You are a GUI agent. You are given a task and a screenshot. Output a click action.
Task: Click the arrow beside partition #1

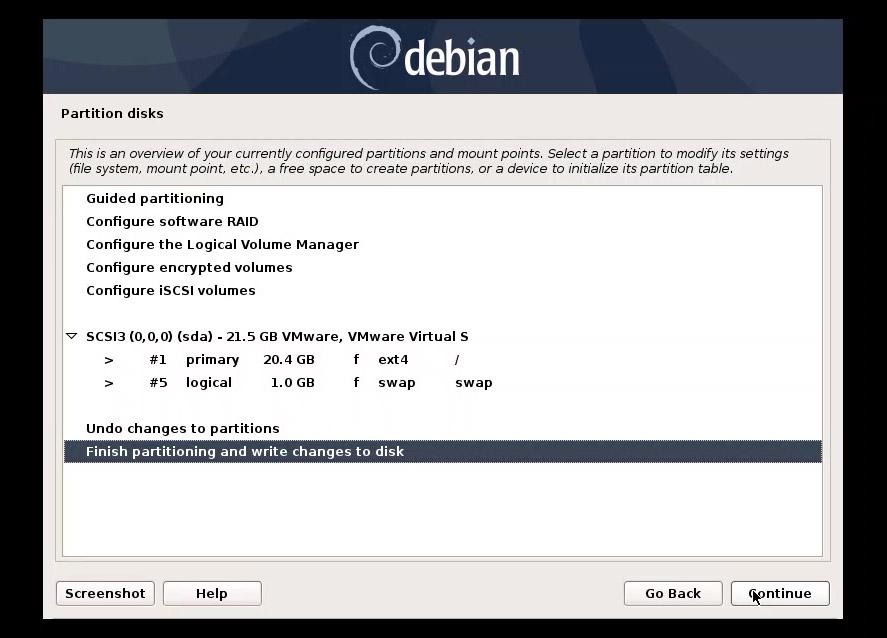point(109,360)
